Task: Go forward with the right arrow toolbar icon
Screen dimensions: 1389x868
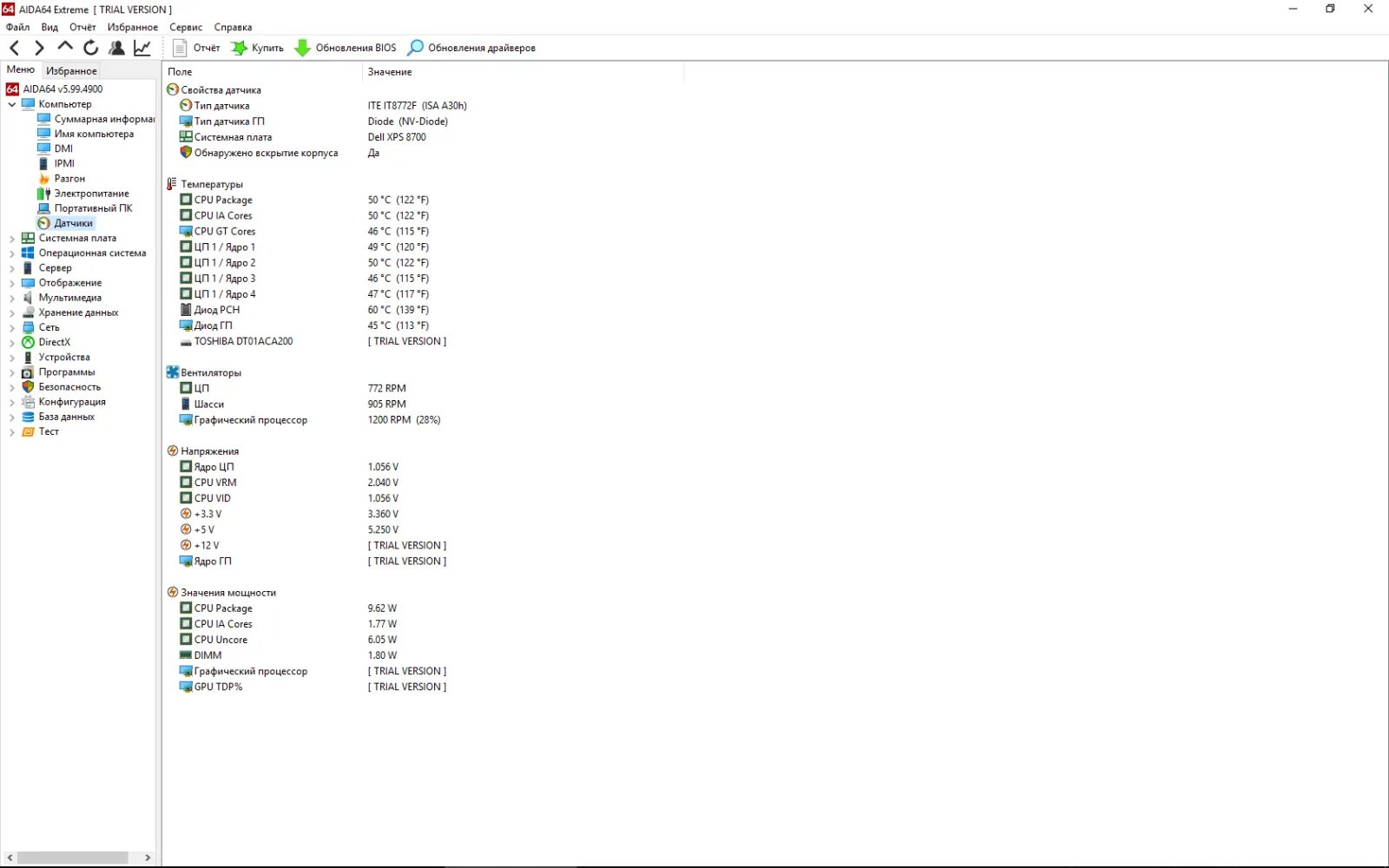Action: 39,48
